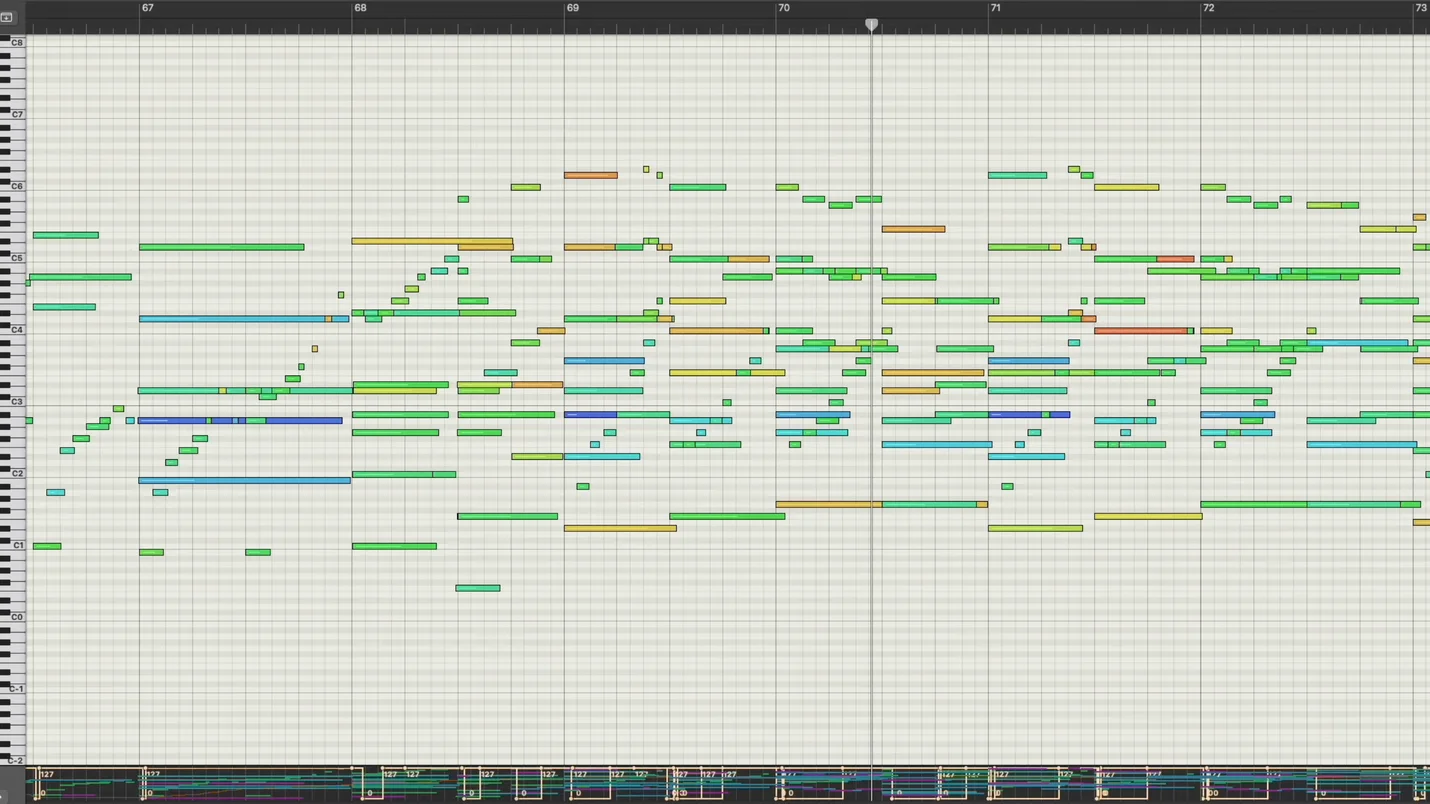Select the orange note above C6 at bar 69
The image size is (1430, 804).
[590, 175]
